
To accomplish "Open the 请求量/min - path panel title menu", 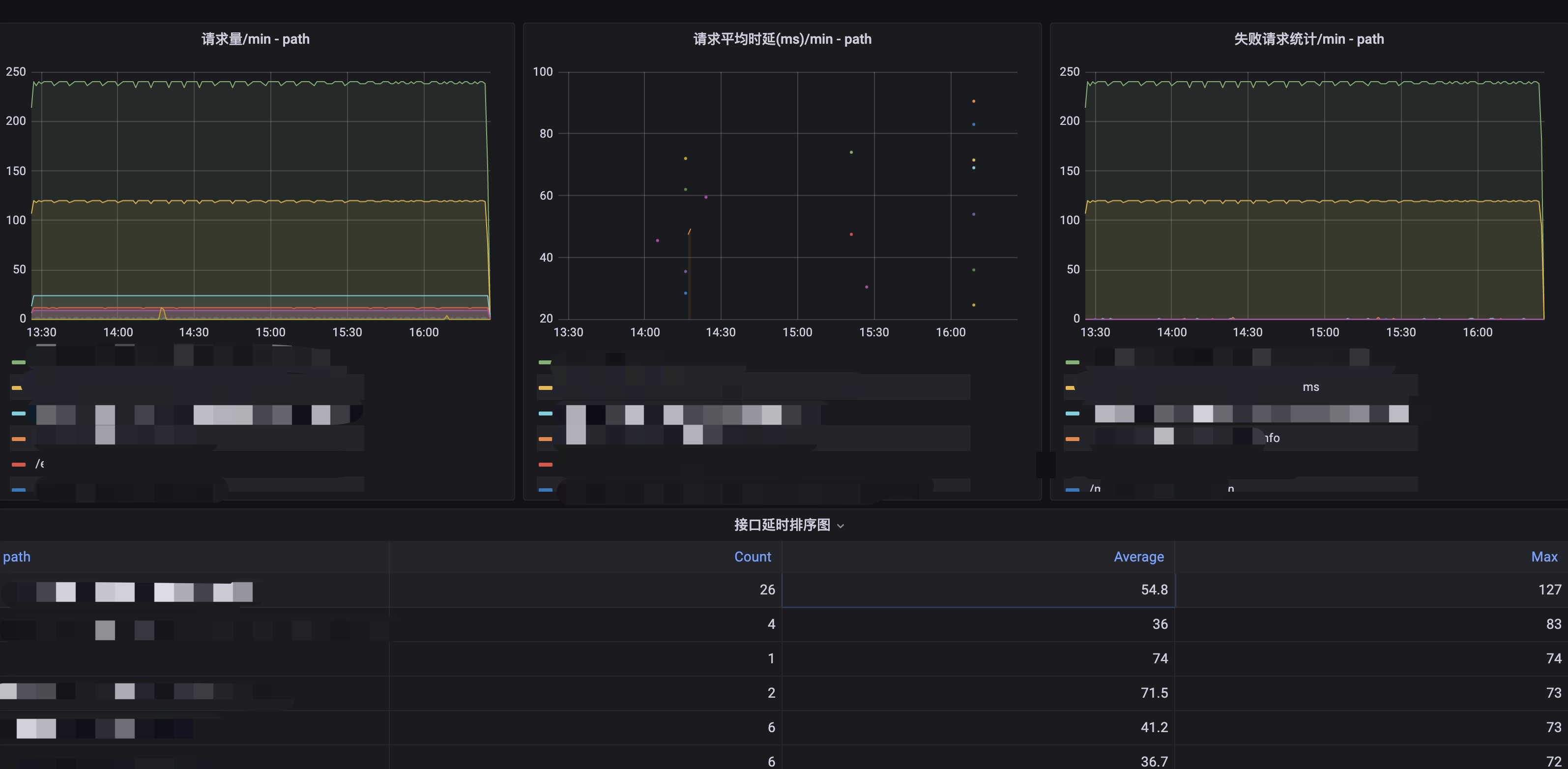I will point(256,39).
